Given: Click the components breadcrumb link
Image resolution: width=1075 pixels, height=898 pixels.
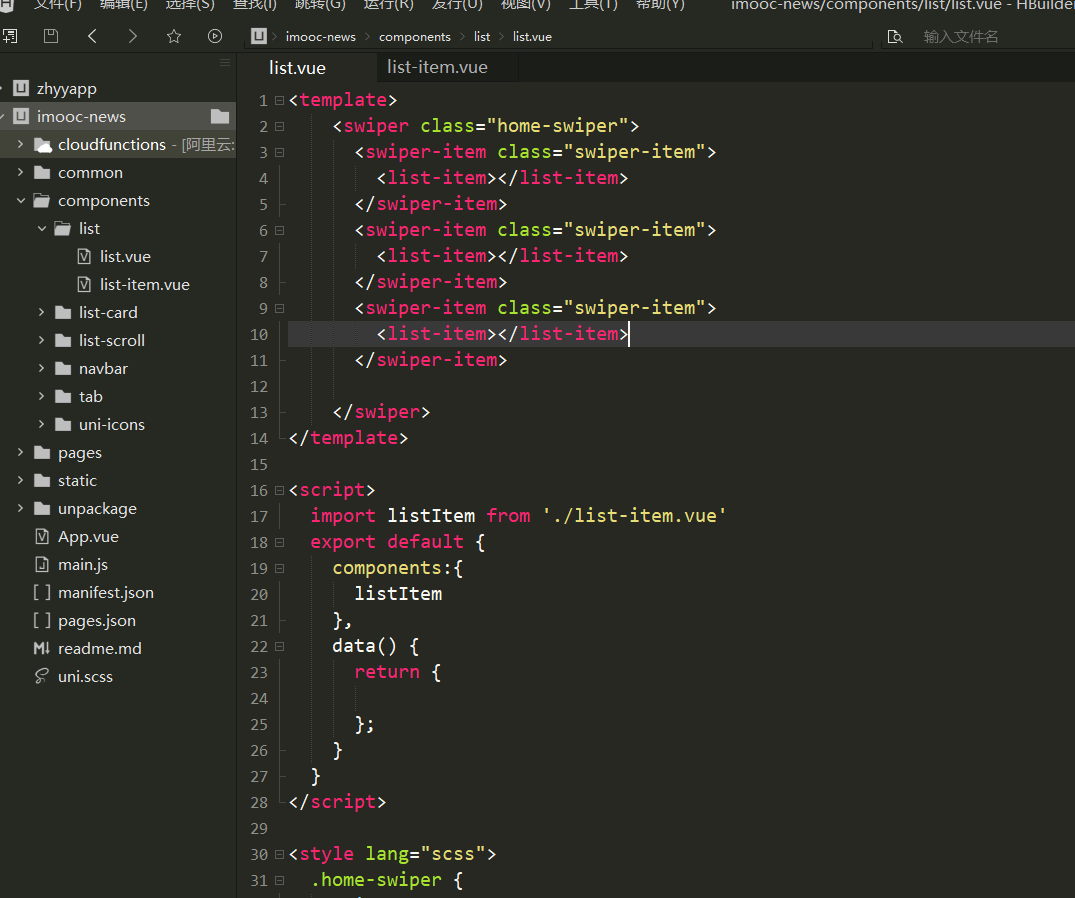Looking at the screenshot, I should click(415, 37).
